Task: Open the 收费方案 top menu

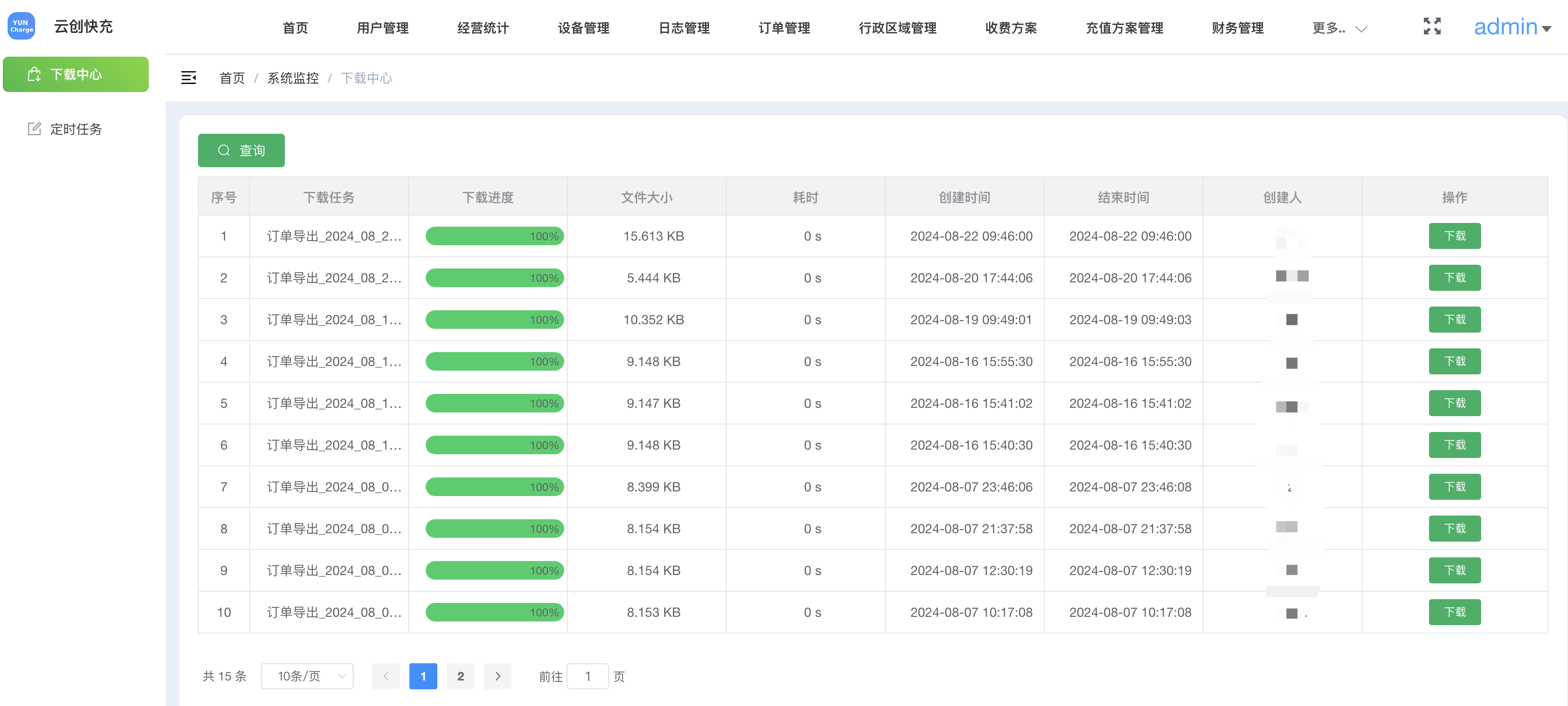Action: pyautogui.click(x=1010, y=28)
